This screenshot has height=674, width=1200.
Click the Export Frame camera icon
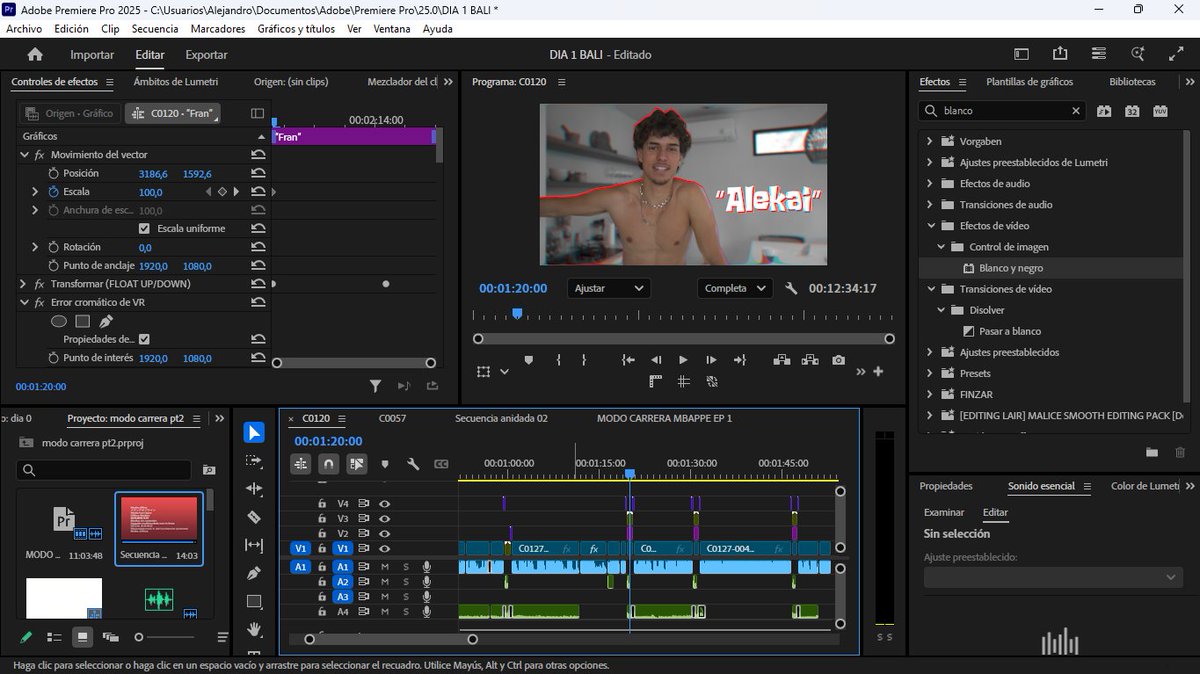click(838, 360)
